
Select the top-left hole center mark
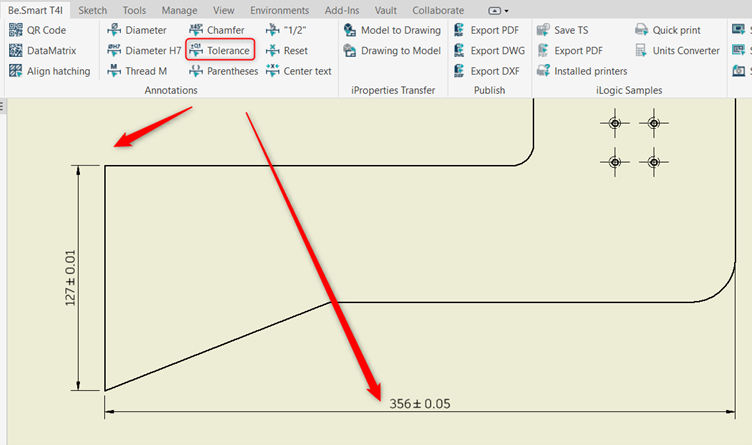pos(615,123)
